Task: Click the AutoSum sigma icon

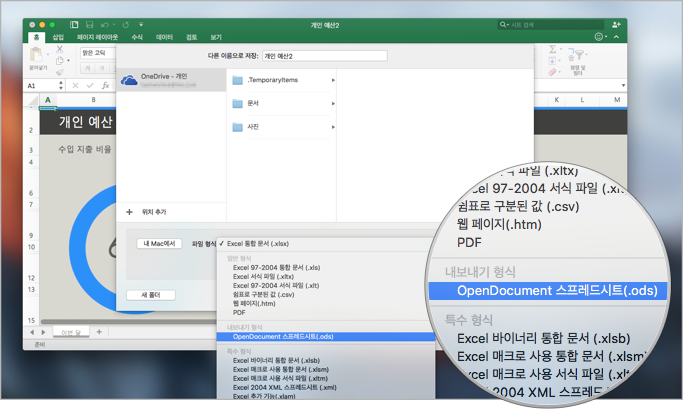Action: pos(552,49)
